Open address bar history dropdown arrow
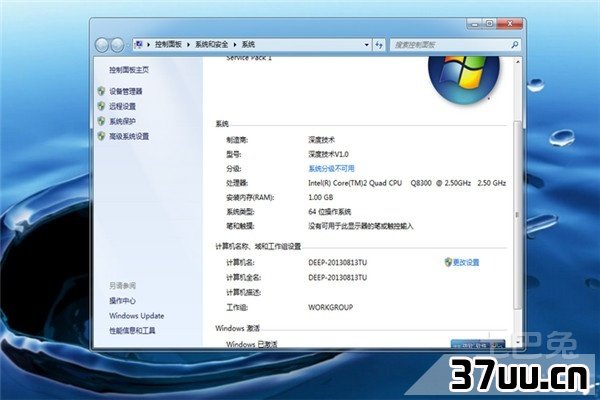Viewport: 600px width, 400px height. 366,45
